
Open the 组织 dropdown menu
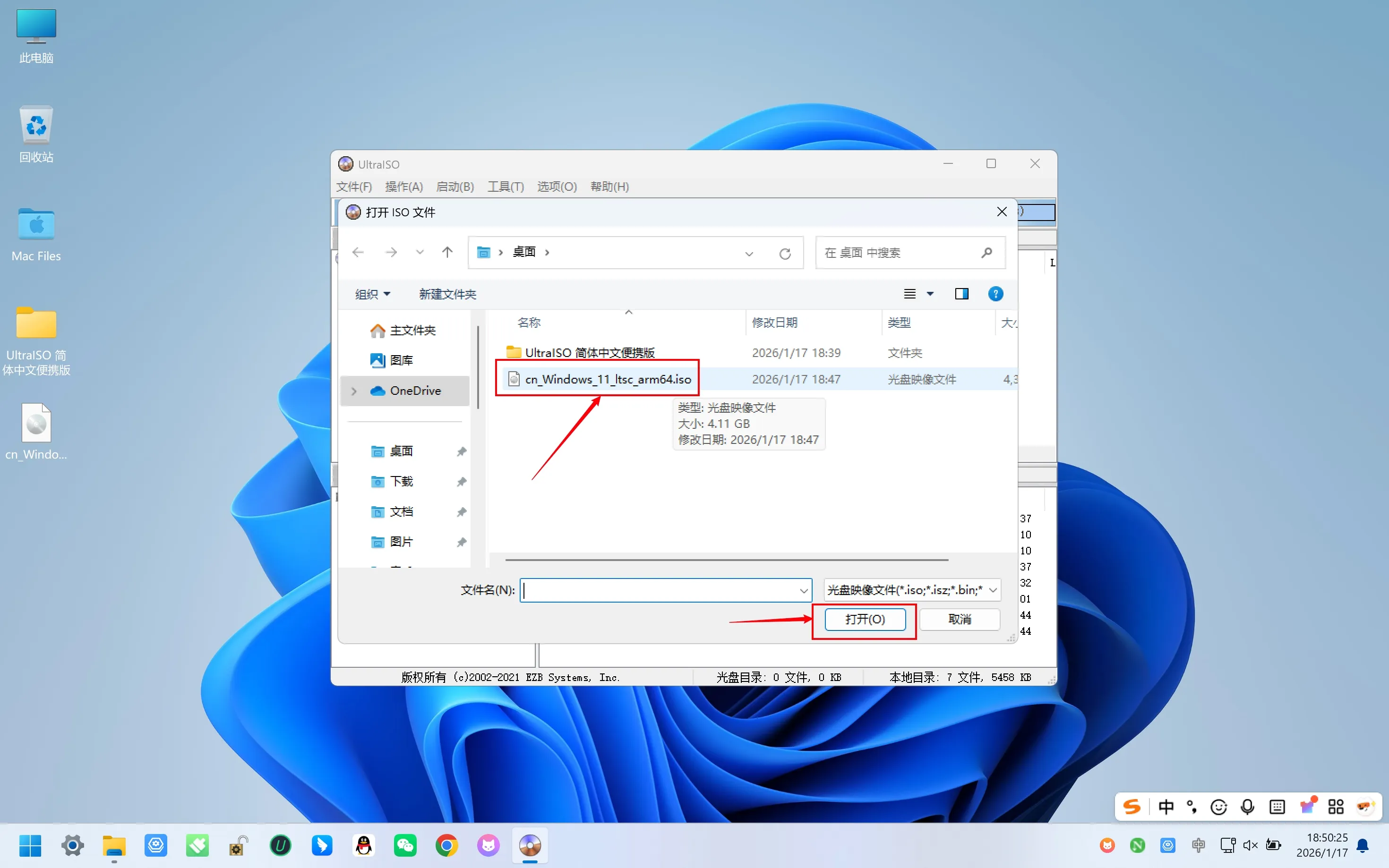pyautogui.click(x=372, y=294)
